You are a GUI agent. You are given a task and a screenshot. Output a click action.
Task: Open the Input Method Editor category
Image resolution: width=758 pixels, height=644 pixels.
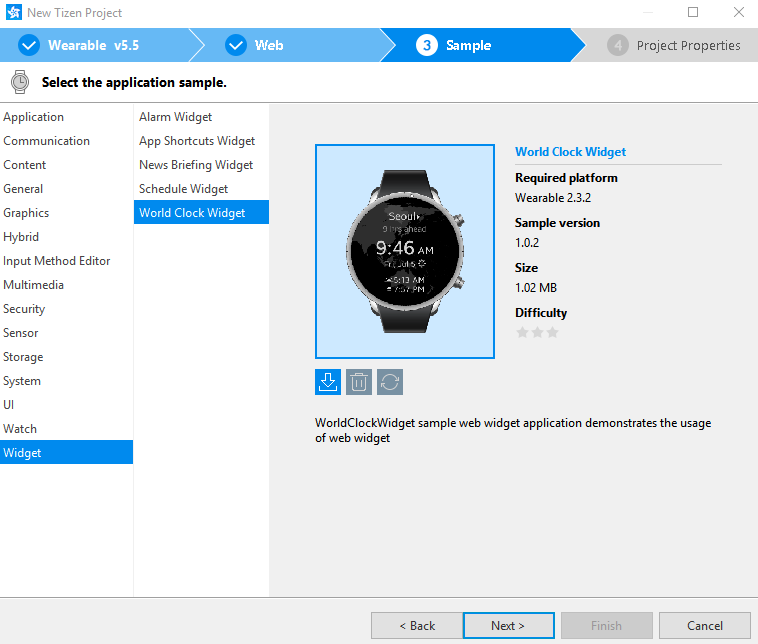point(57,261)
